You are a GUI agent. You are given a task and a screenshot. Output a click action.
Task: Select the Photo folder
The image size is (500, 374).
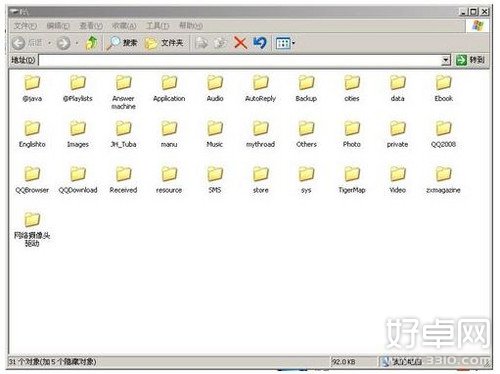(352, 134)
